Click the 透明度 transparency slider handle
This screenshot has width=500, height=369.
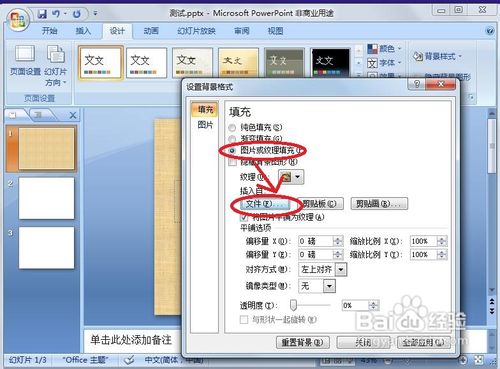click(293, 305)
